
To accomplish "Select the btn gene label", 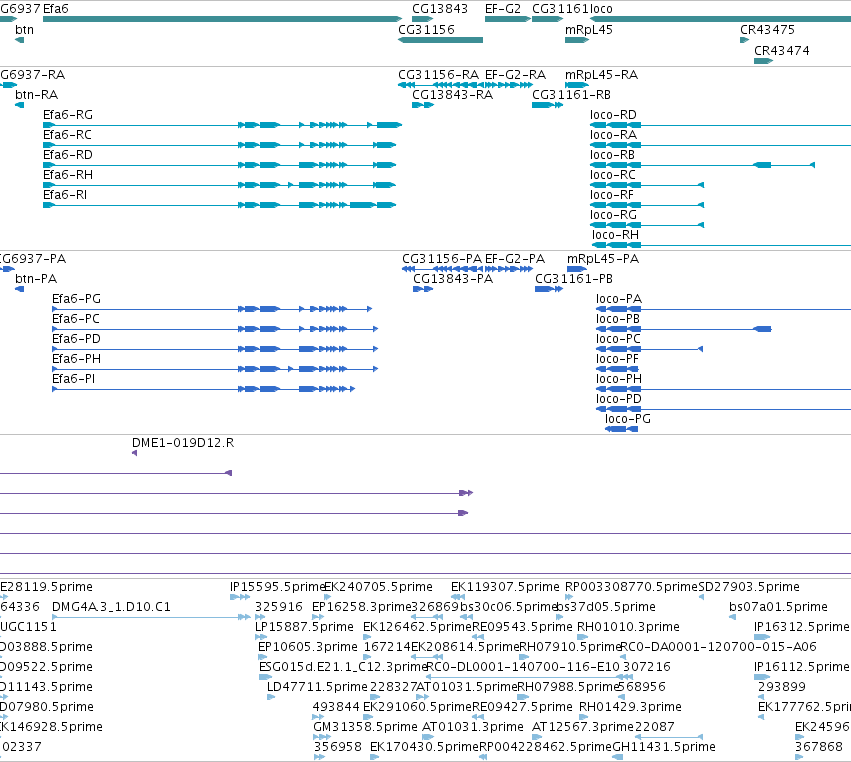I will pyautogui.click(x=24, y=30).
